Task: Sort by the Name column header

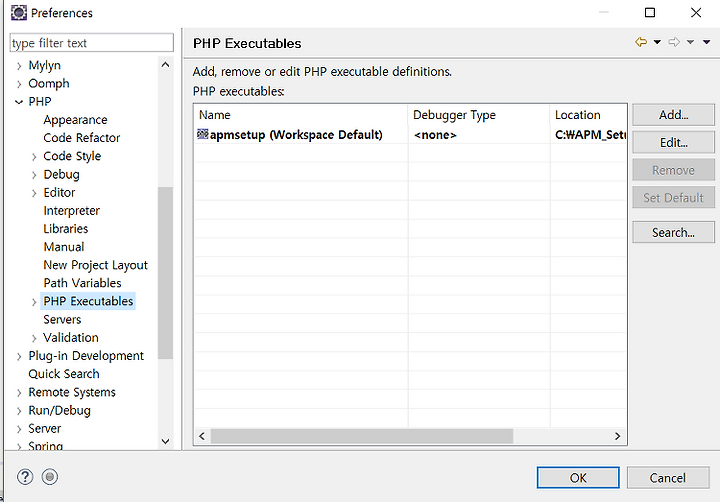Action: (x=301, y=115)
